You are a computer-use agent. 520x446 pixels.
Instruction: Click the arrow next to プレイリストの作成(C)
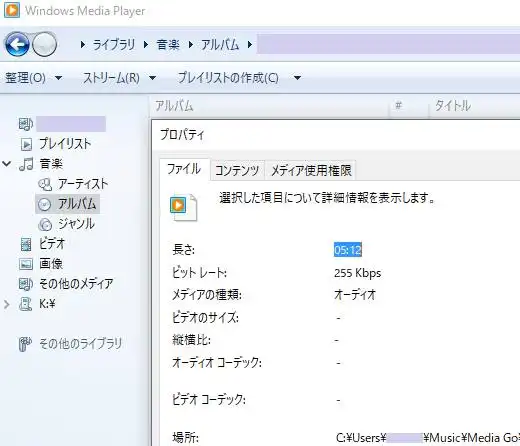coord(297,78)
